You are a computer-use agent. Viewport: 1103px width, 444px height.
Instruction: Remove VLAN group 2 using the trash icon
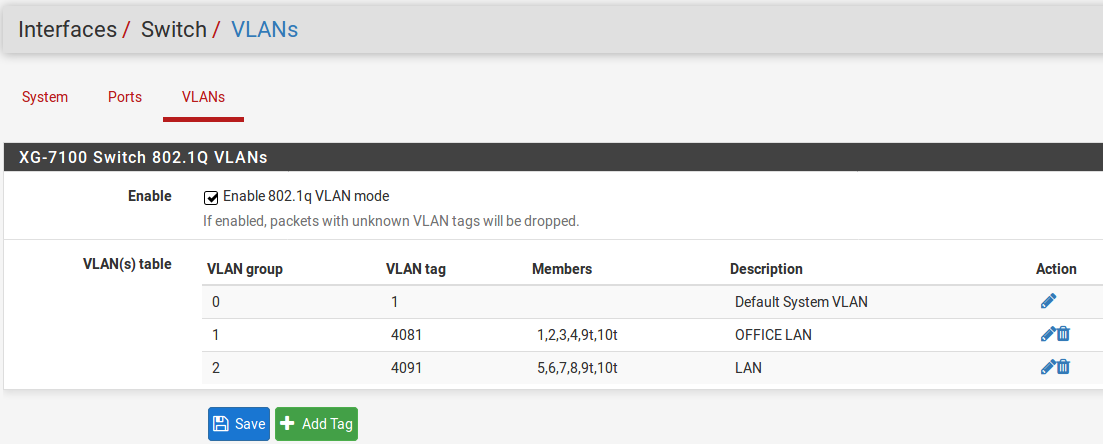1063,367
